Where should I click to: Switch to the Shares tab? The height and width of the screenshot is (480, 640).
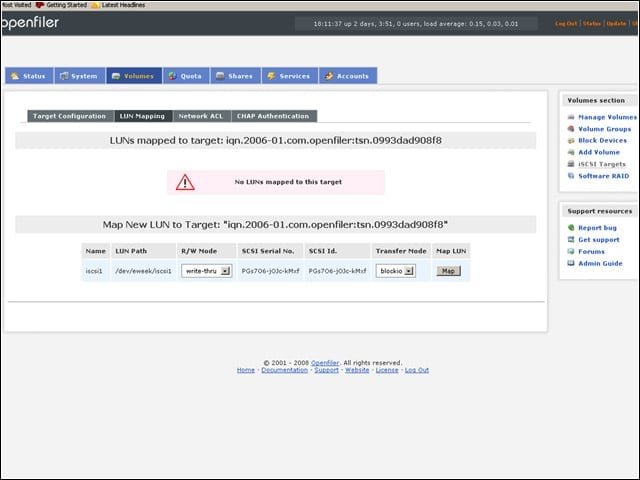(x=236, y=76)
